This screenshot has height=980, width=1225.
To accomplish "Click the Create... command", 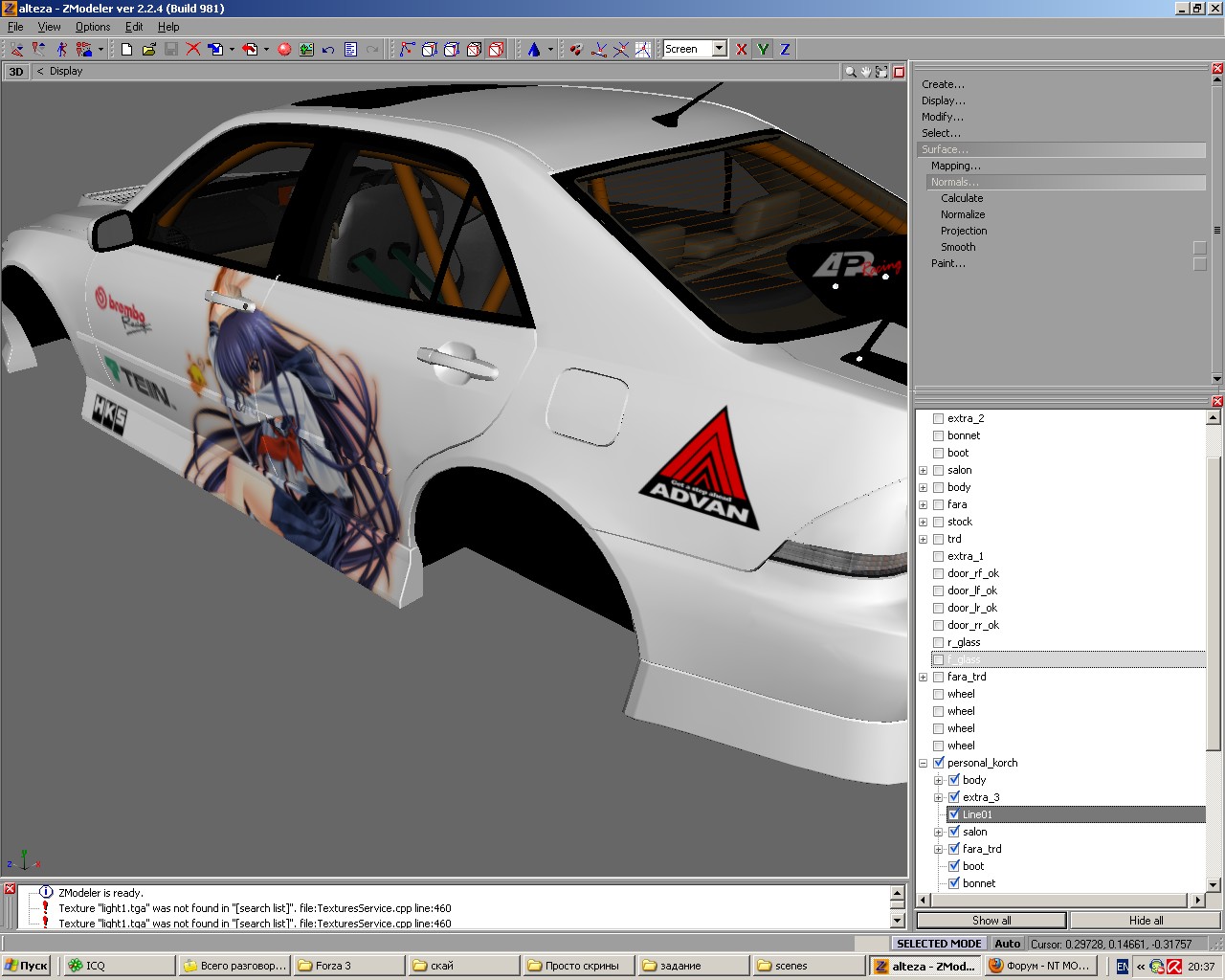I will [943, 84].
